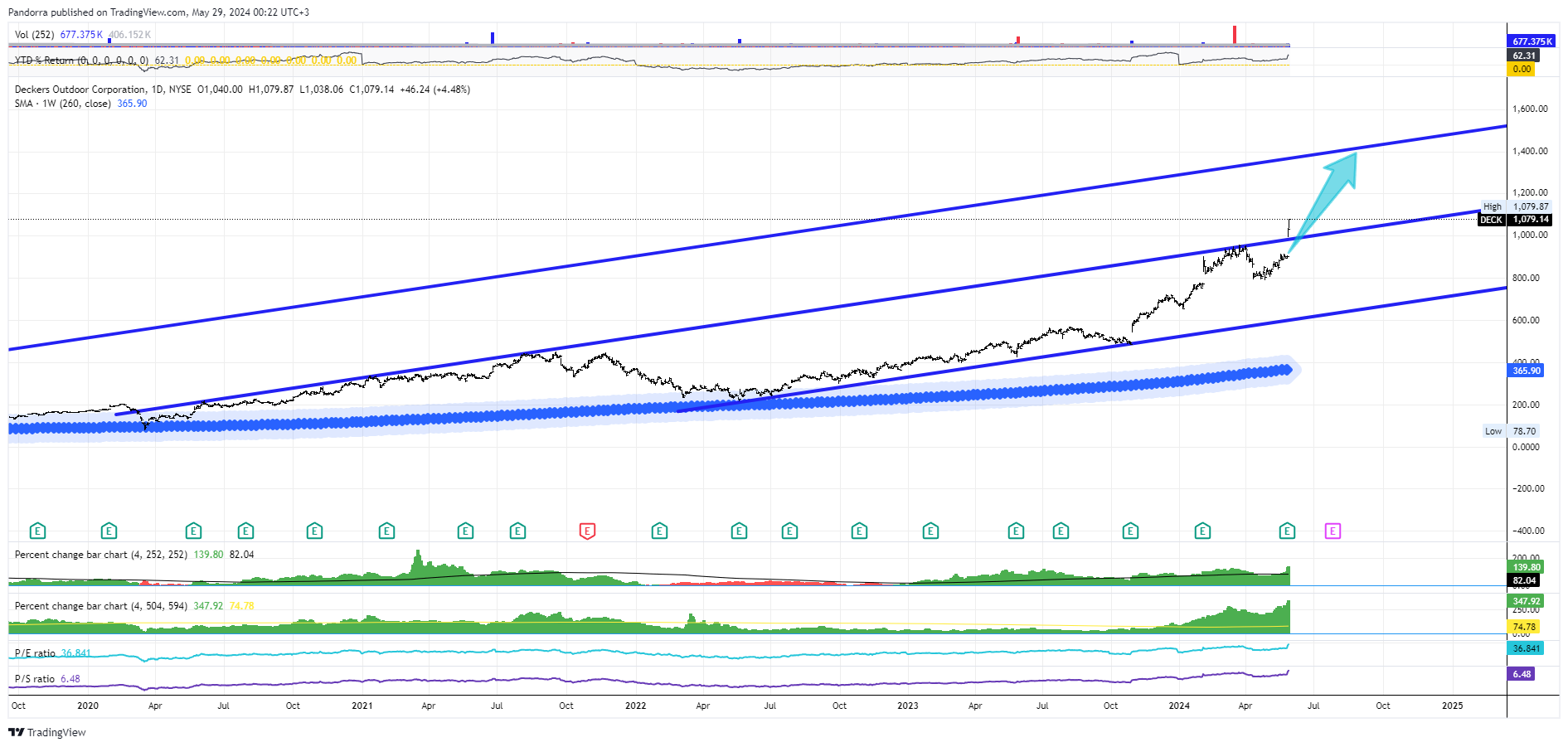Click the cyan 36.841 axis label
This screenshot has width=1568, height=747.
click(1526, 649)
